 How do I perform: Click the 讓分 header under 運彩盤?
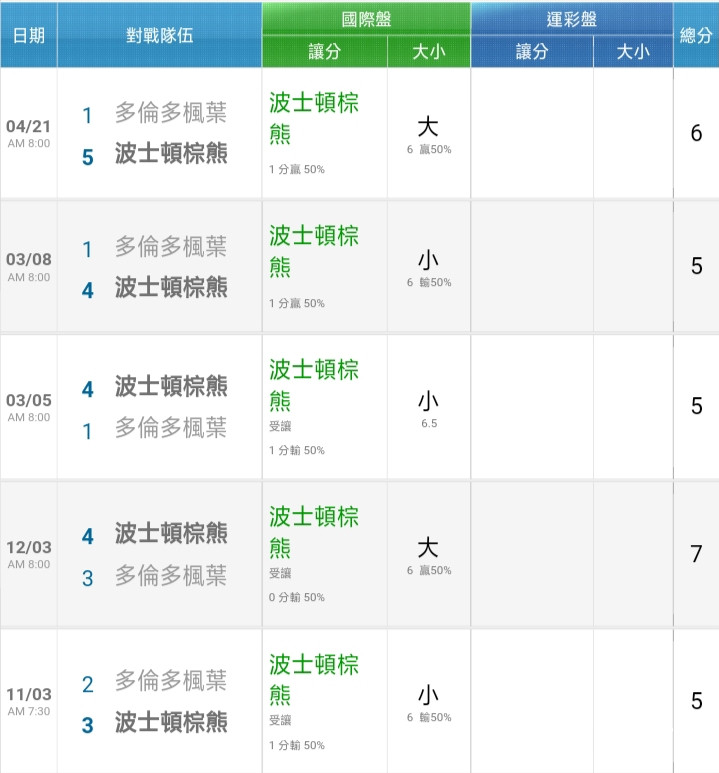click(532, 51)
